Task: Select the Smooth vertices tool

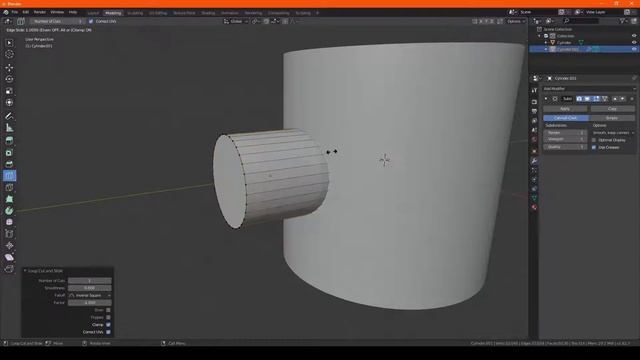Action: [x=9, y=222]
